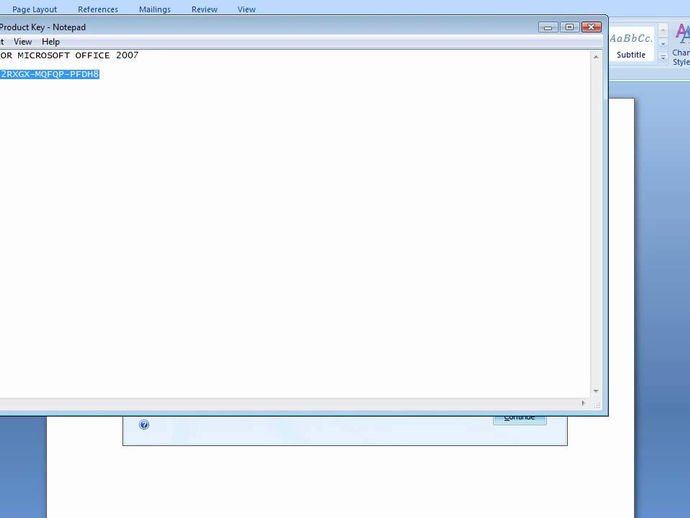Image resolution: width=690 pixels, height=518 pixels.
Task: Open the Page Layout ribbon tab in Word
Action: (x=34, y=9)
